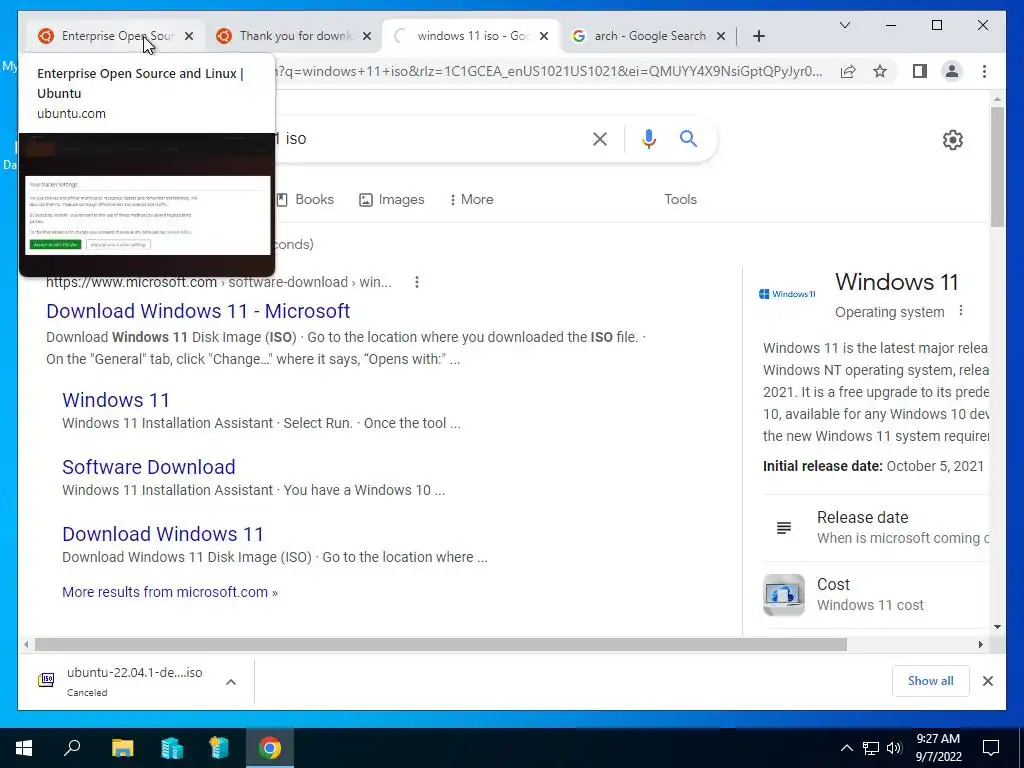Viewport: 1024px width, 768px height.
Task: Click the scroll-left arrow on horizontal scrollbar
Action: (26, 645)
